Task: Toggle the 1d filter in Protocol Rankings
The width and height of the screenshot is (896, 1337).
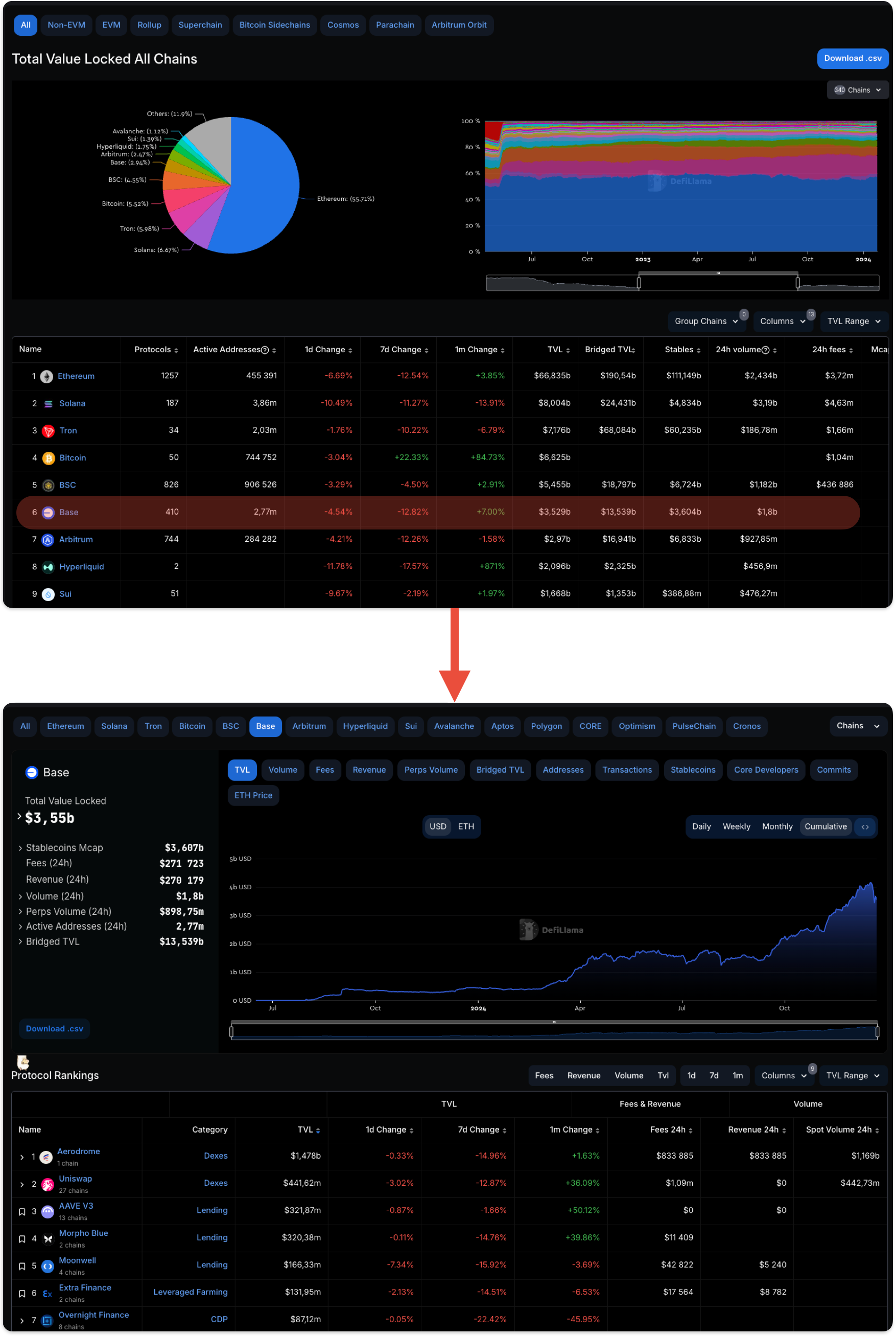Action: click(691, 1076)
